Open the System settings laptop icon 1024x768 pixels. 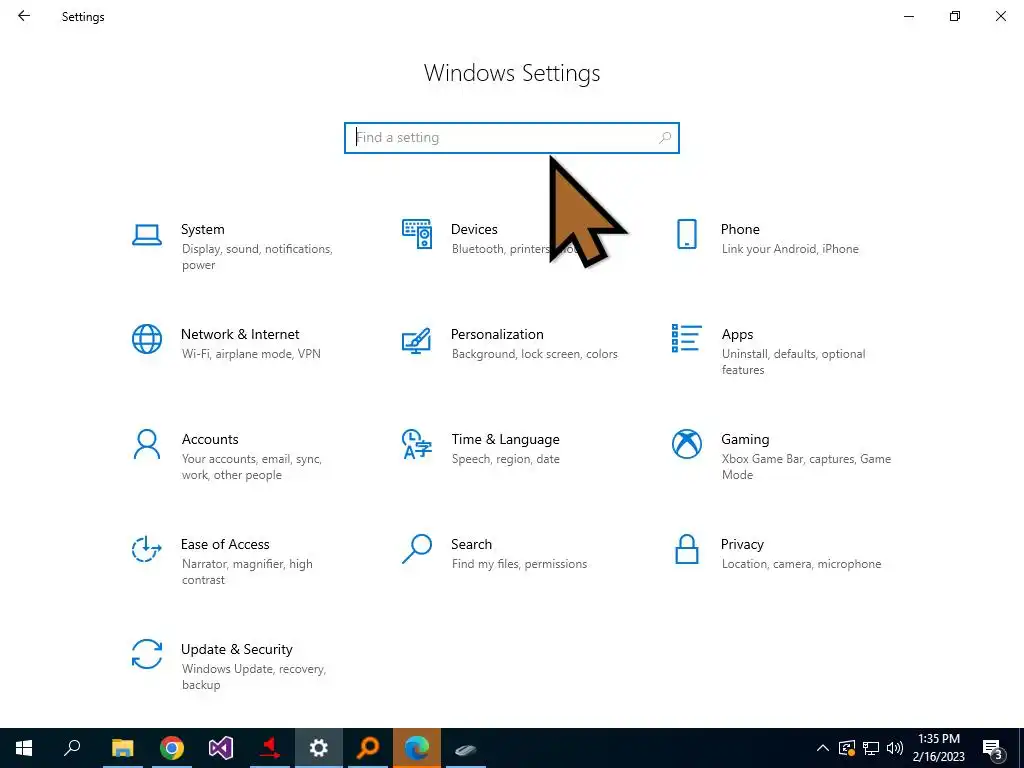pyautogui.click(x=147, y=234)
